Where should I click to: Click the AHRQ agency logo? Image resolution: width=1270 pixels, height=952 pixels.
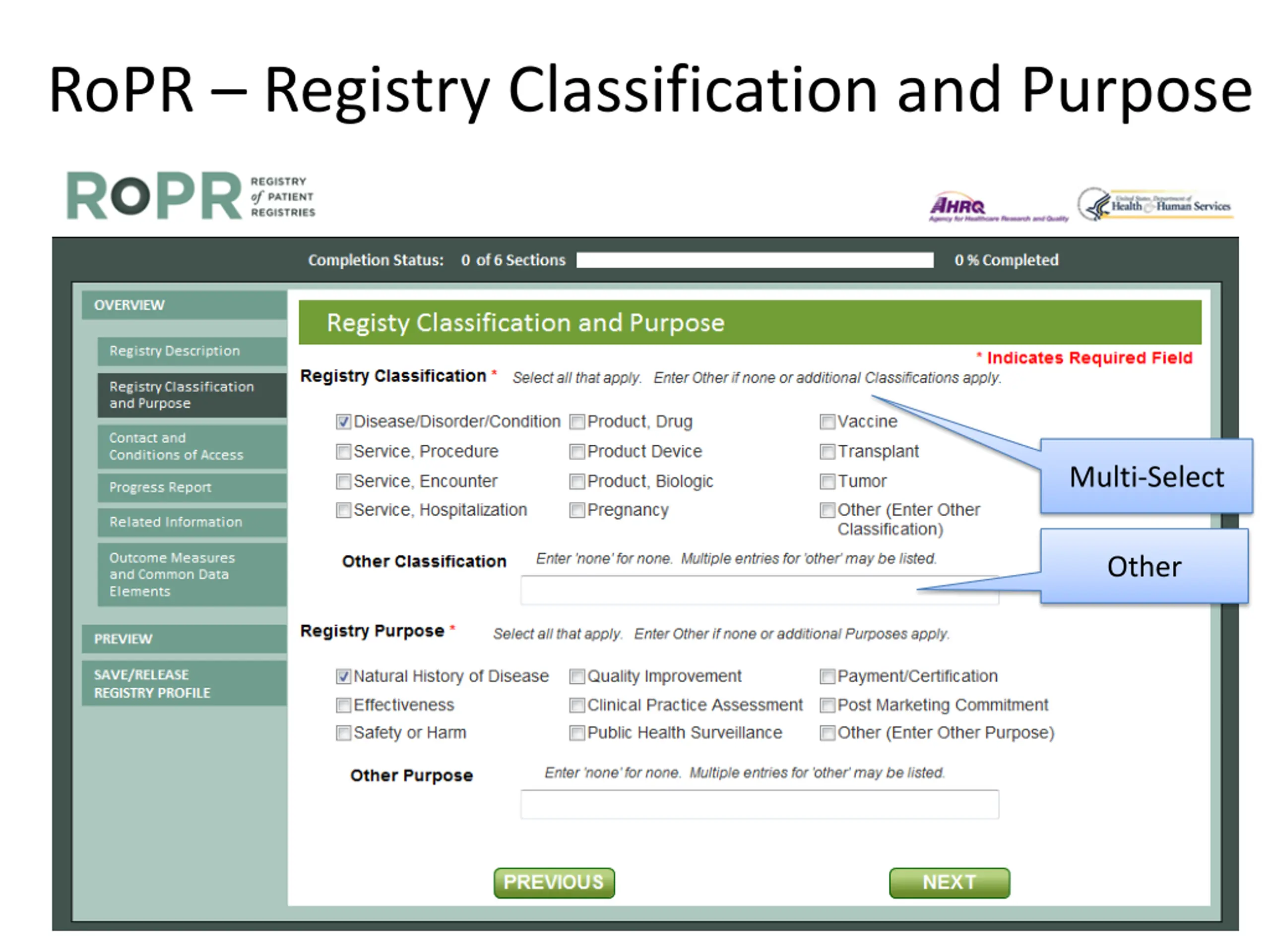998,207
